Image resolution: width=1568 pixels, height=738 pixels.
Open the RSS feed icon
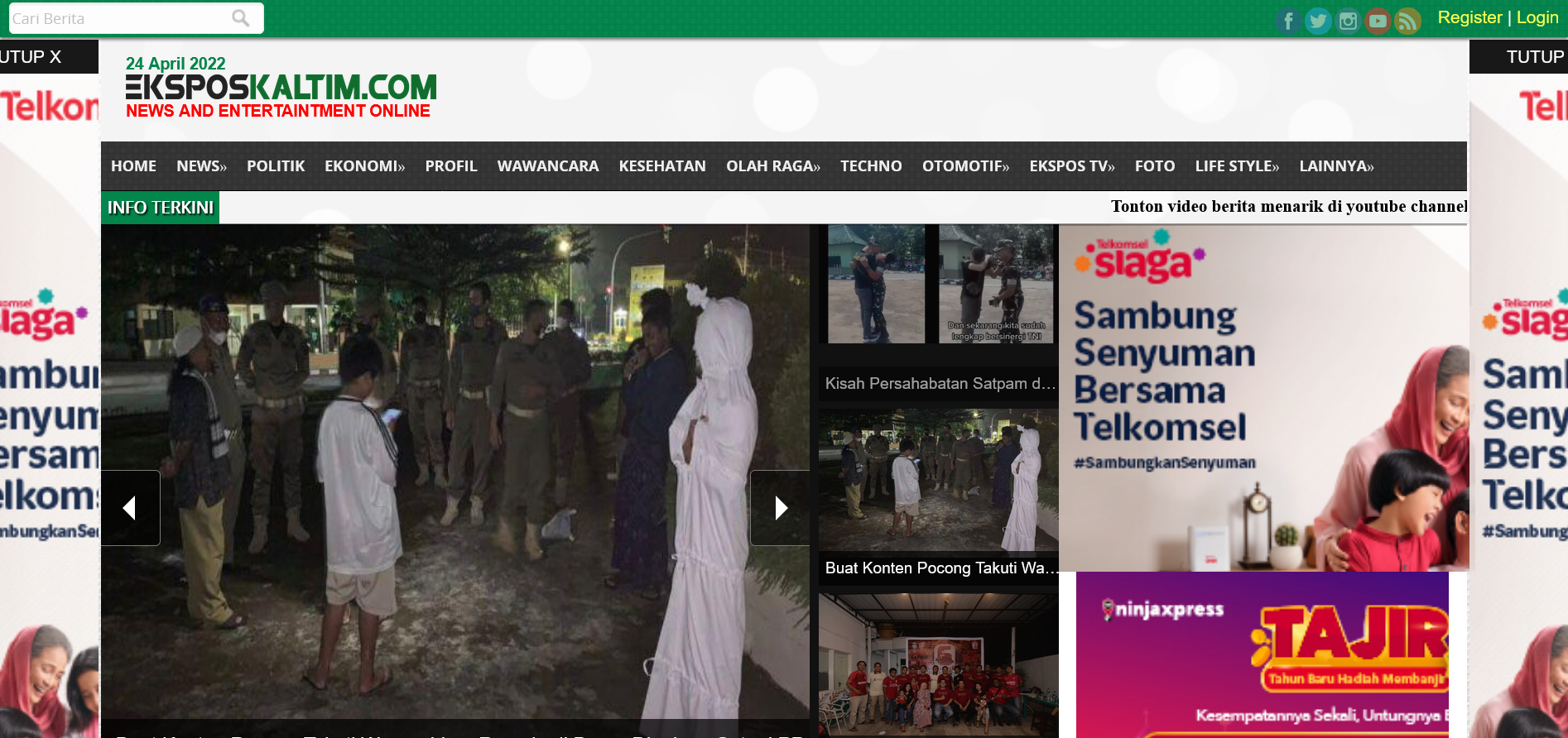coord(1407,21)
